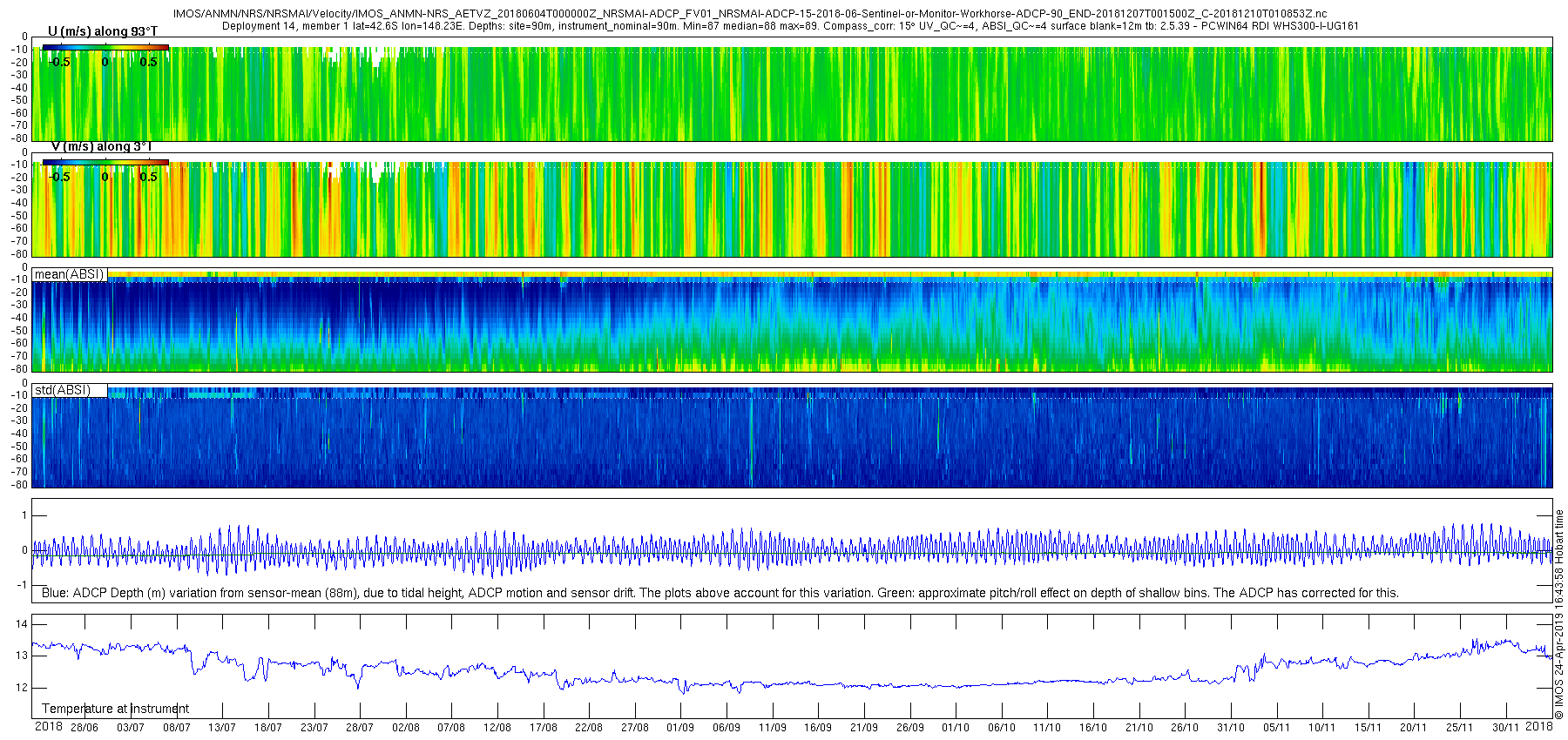Click the 13/07 date tick label

pyautogui.click(x=222, y=728)
